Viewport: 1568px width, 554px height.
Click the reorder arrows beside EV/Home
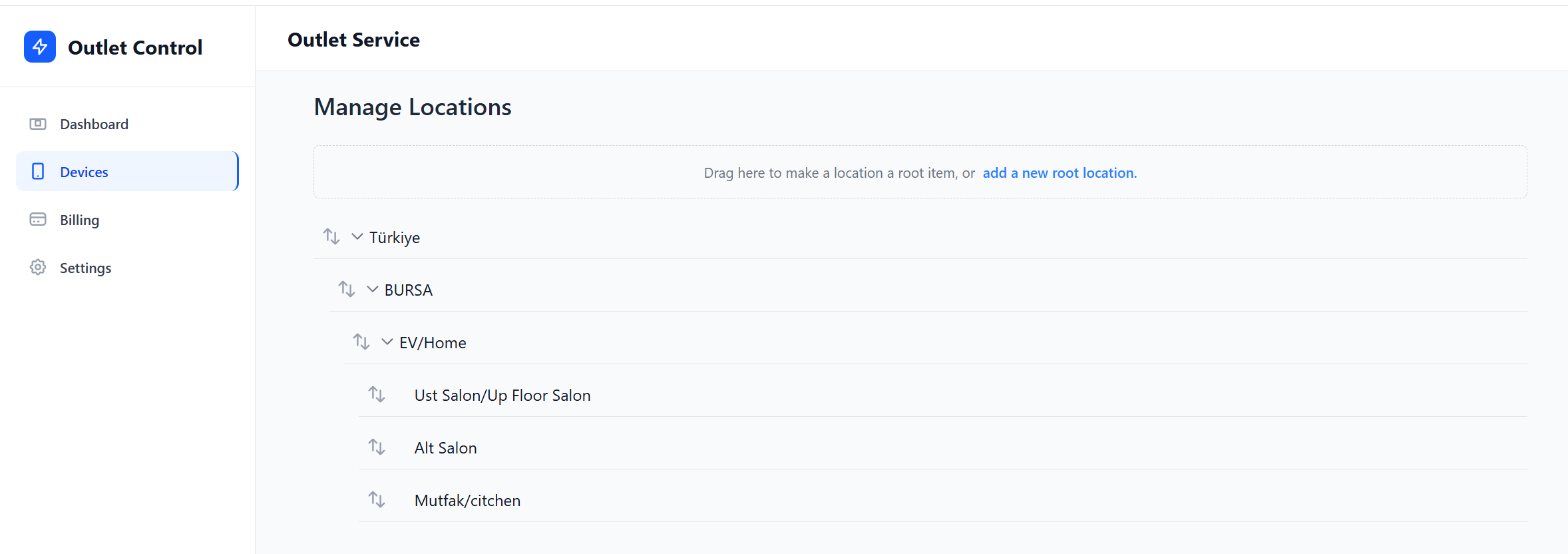coord(361,342)
